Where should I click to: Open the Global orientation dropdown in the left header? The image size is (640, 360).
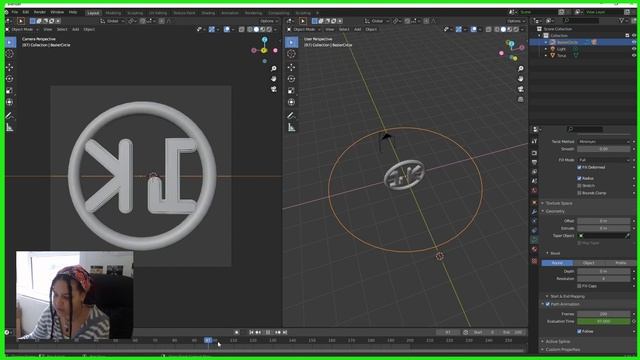click(x=113, y=21)
